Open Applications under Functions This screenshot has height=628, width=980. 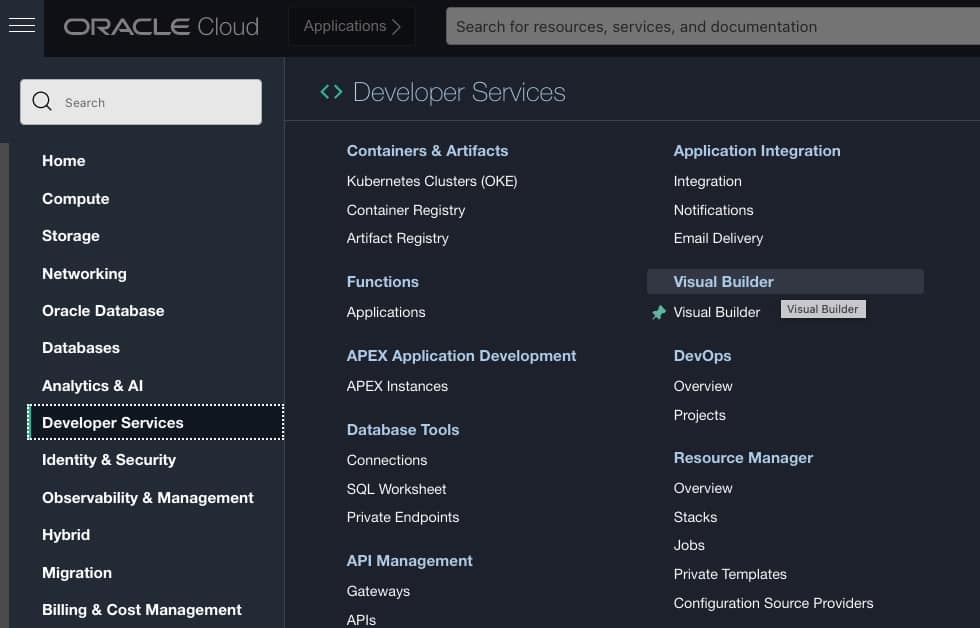(x=386, y=312)
